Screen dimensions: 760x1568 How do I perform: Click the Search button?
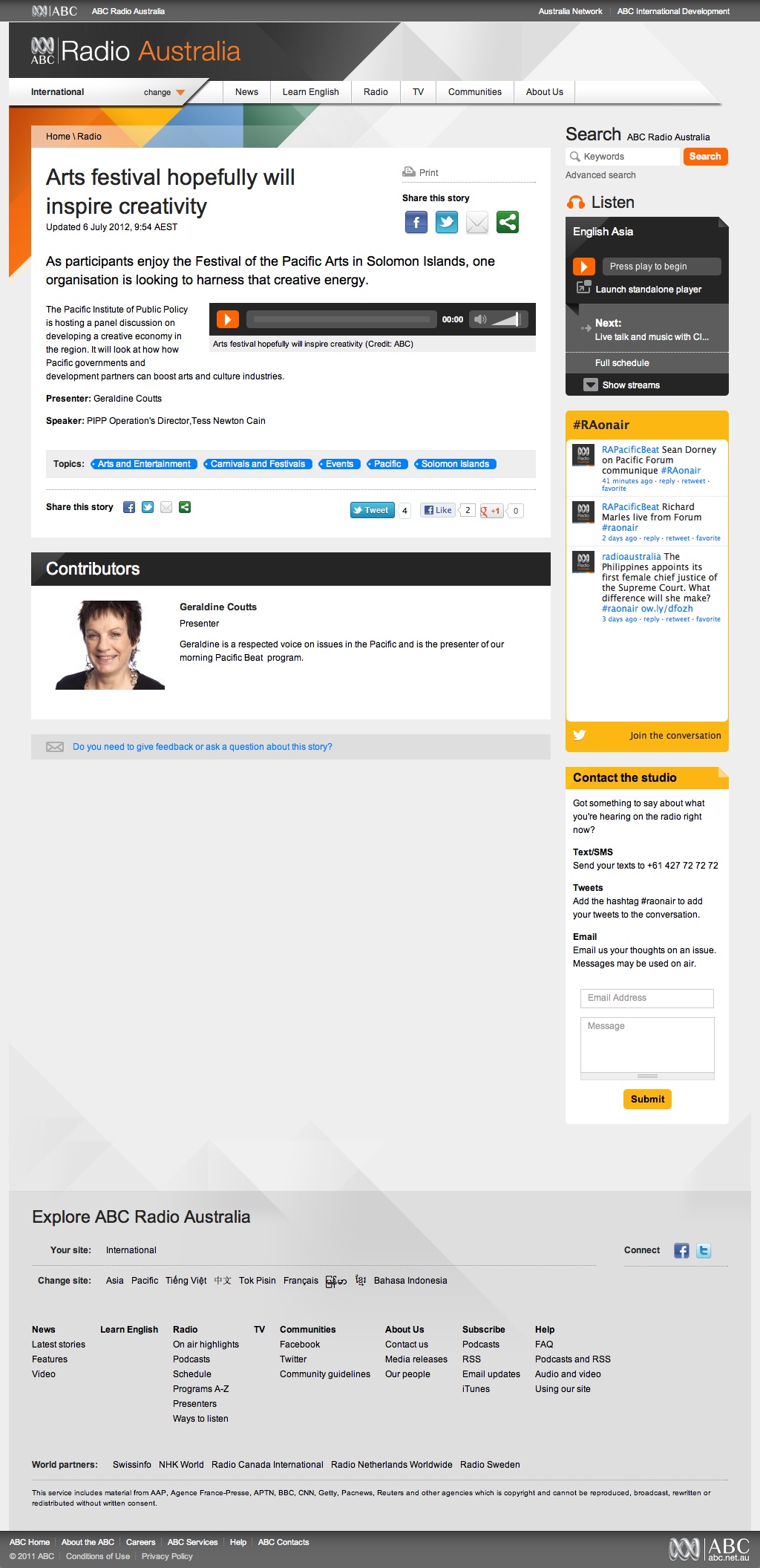point(705,157)
